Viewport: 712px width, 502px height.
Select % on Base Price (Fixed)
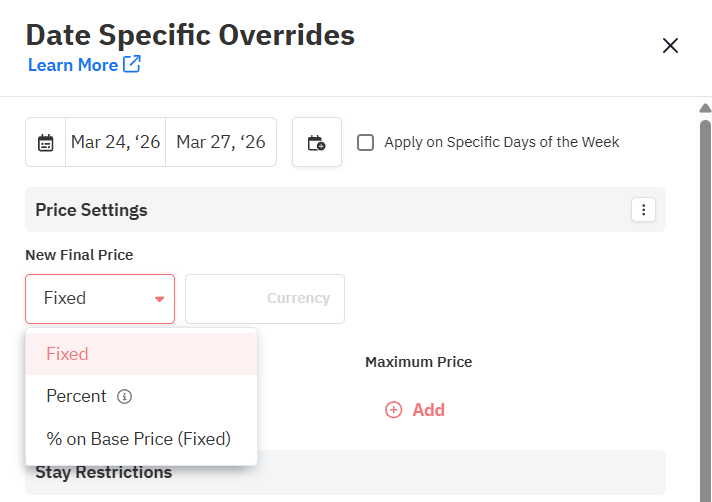[x=138, y=438]
